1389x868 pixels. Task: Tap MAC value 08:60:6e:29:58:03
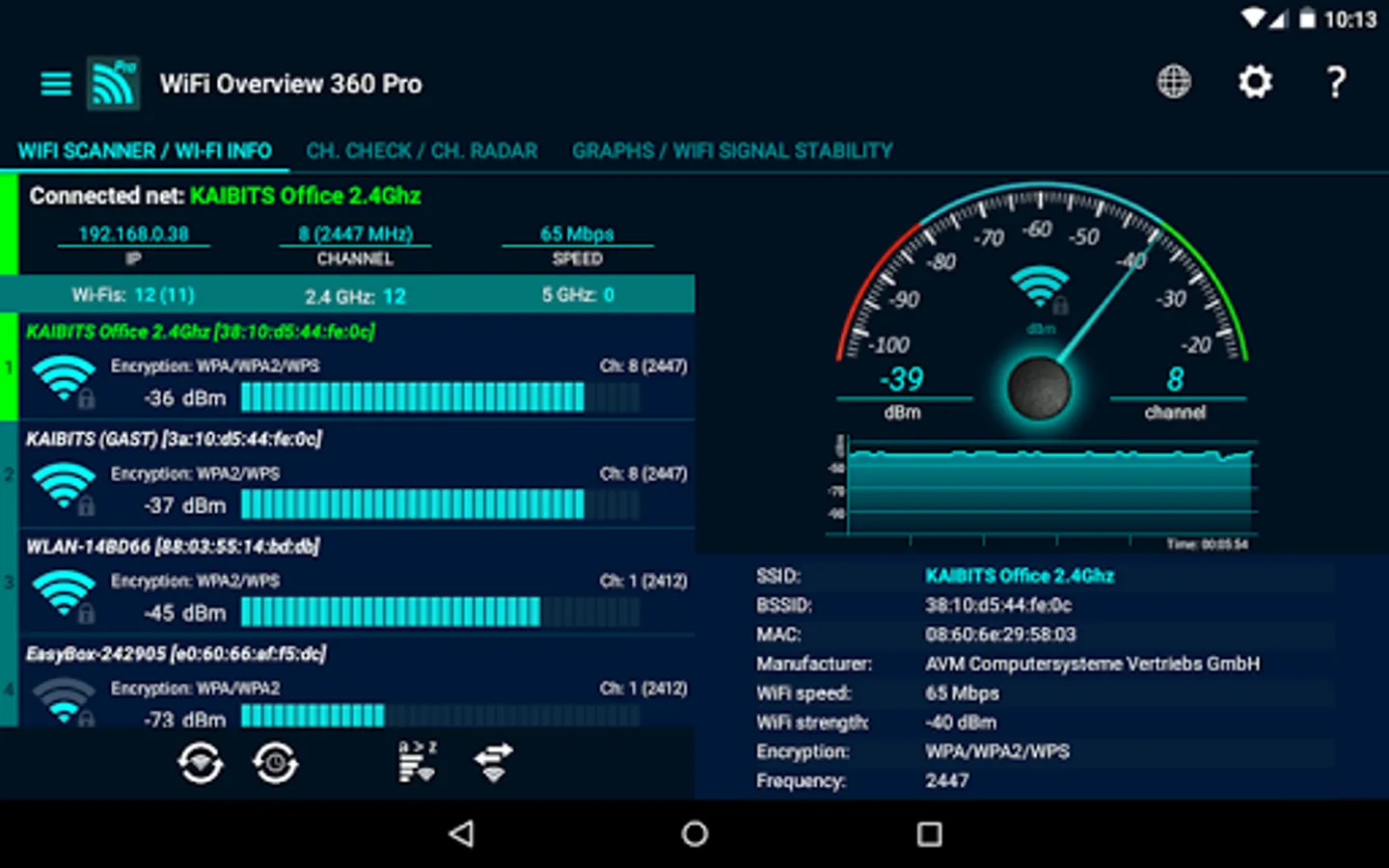1000,635
